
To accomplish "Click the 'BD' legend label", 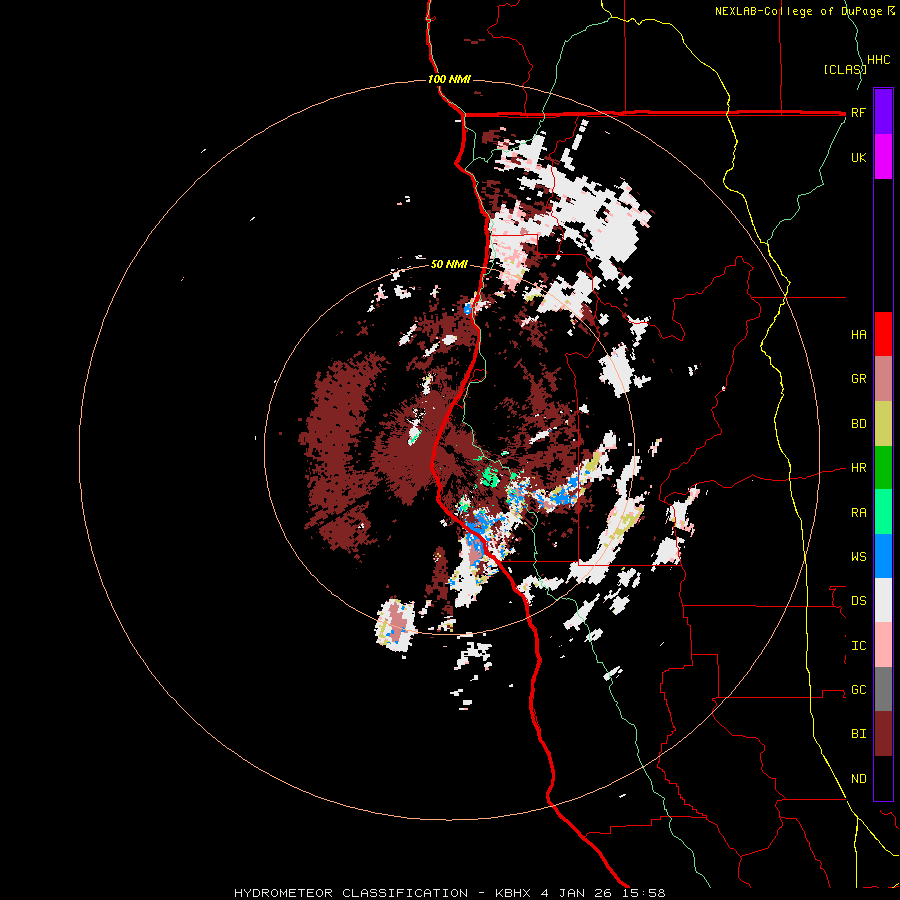I will pyautogui.click(x=858, y=424).
